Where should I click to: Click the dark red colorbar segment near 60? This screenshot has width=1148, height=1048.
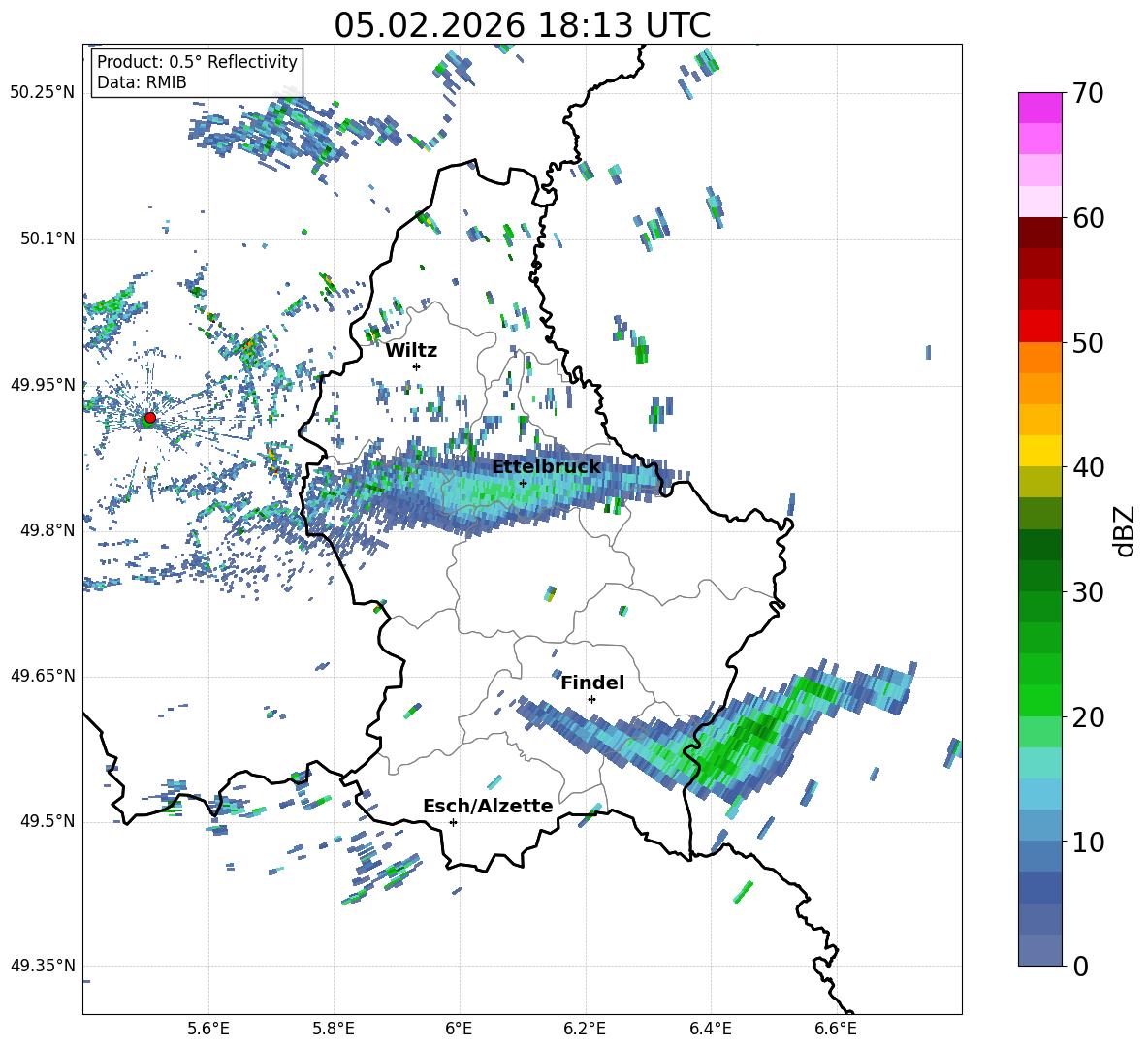click(1040, 233)
